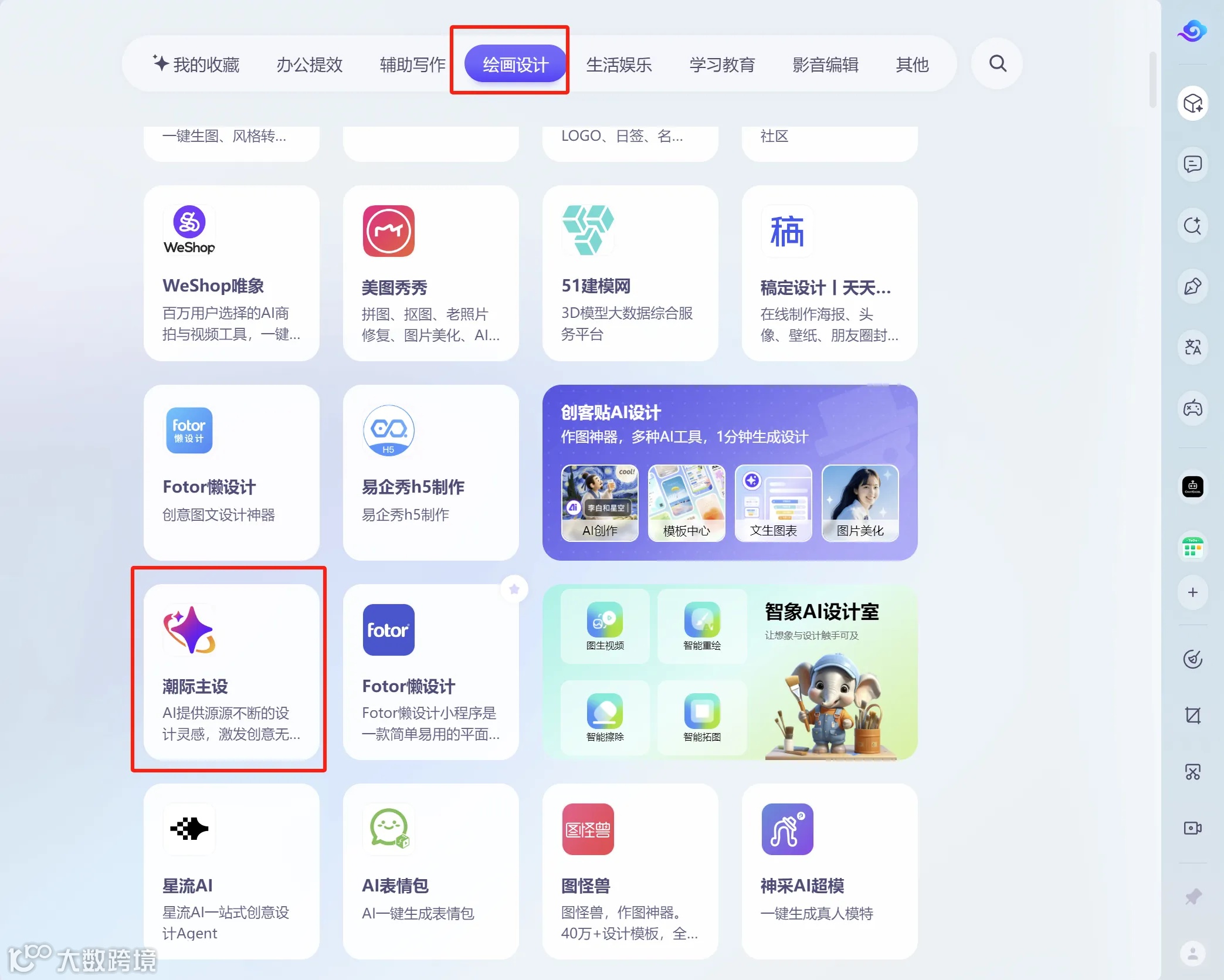The height and width of the screenshot is (980, 1224).
Task: Click the pin icon in sidebar
Action: (1192, 897)
